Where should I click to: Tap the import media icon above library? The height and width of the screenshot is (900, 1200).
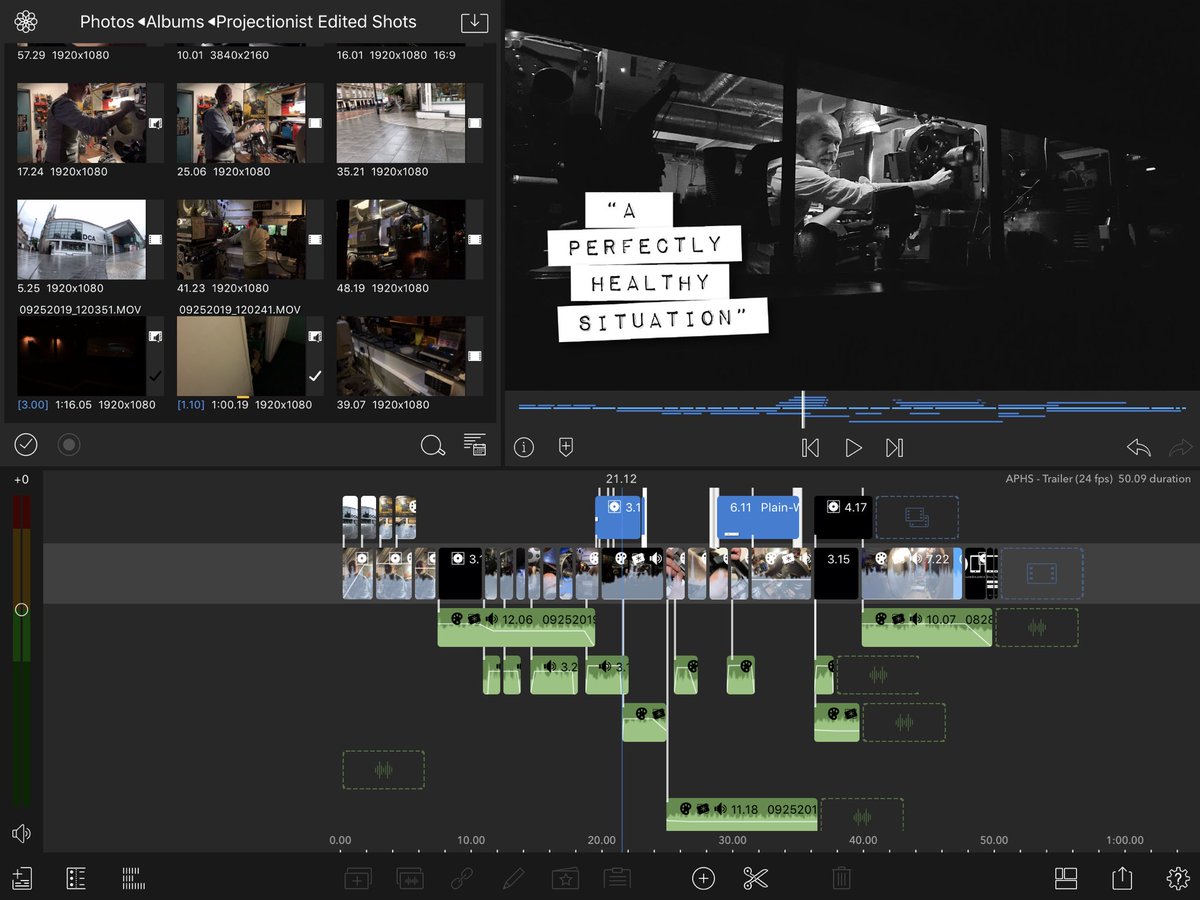474,21
